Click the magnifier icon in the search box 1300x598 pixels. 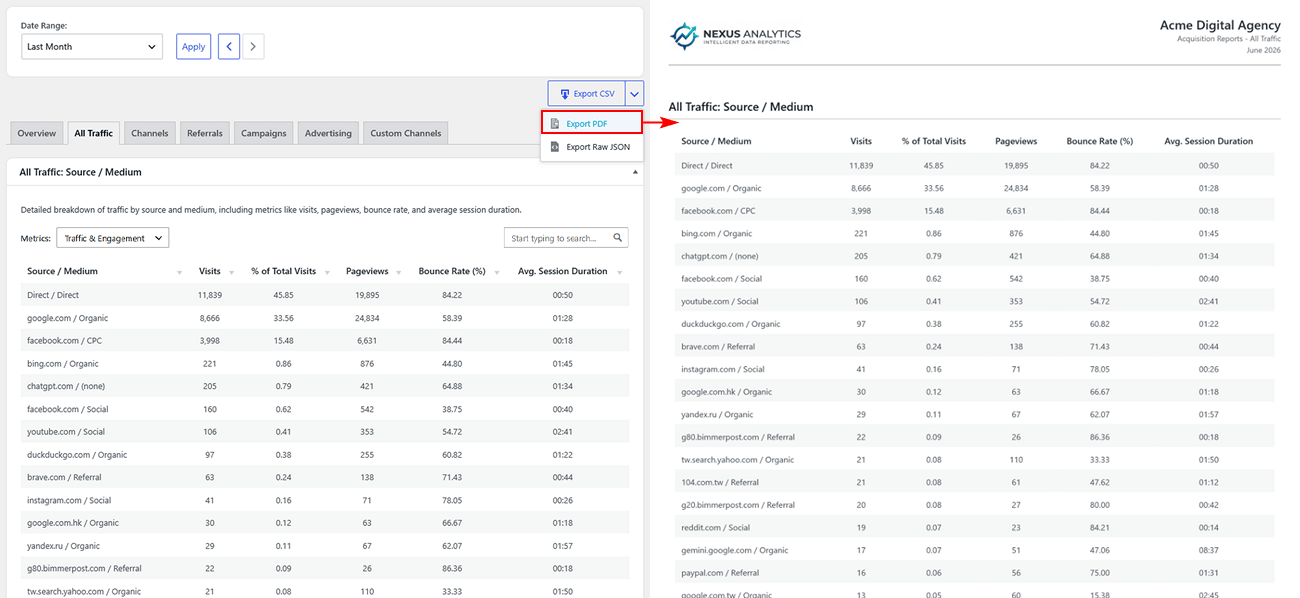pyautogui.click(x=619, y=238)
